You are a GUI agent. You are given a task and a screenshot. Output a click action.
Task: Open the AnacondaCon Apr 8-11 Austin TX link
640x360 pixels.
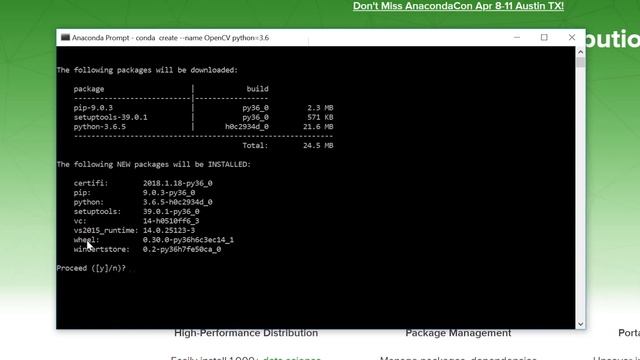pos(458,6)
